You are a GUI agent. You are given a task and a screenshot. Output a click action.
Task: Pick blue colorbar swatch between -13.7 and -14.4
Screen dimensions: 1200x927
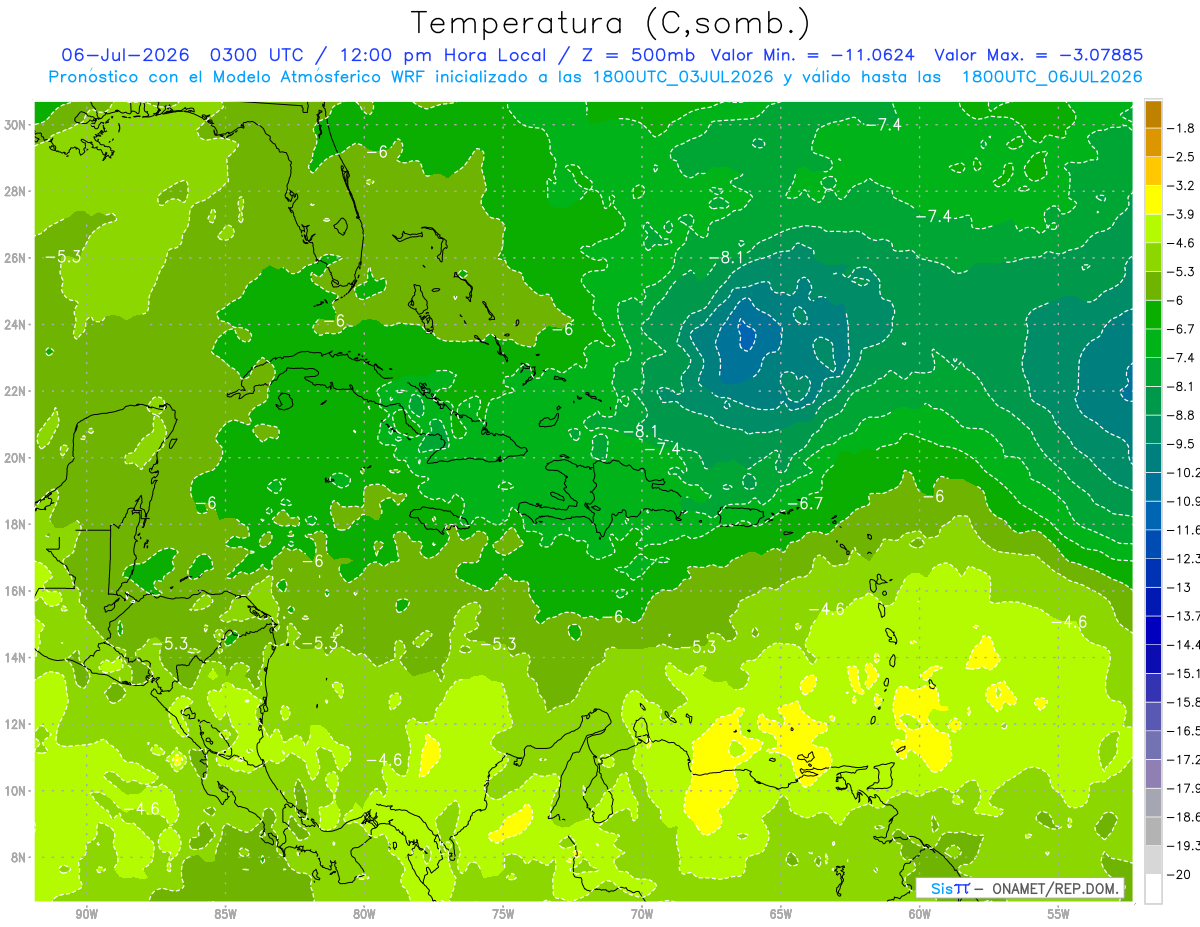coord(1153,629)
